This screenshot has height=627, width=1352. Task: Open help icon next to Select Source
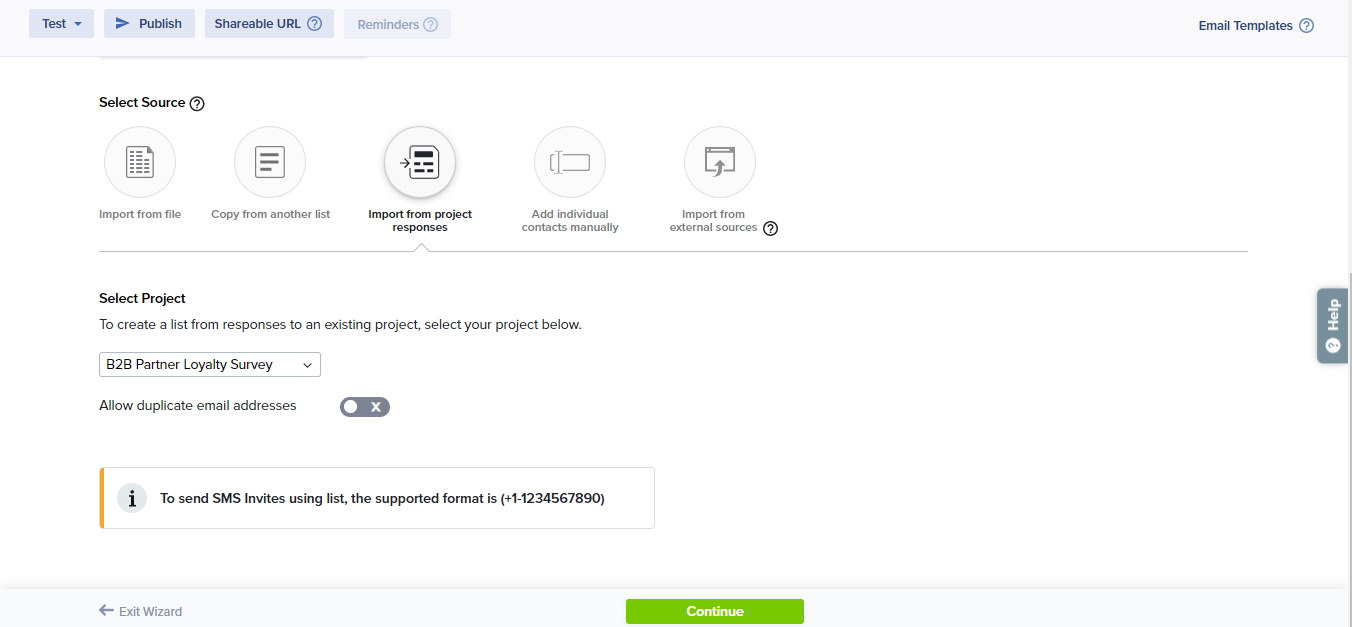(197, 103)
